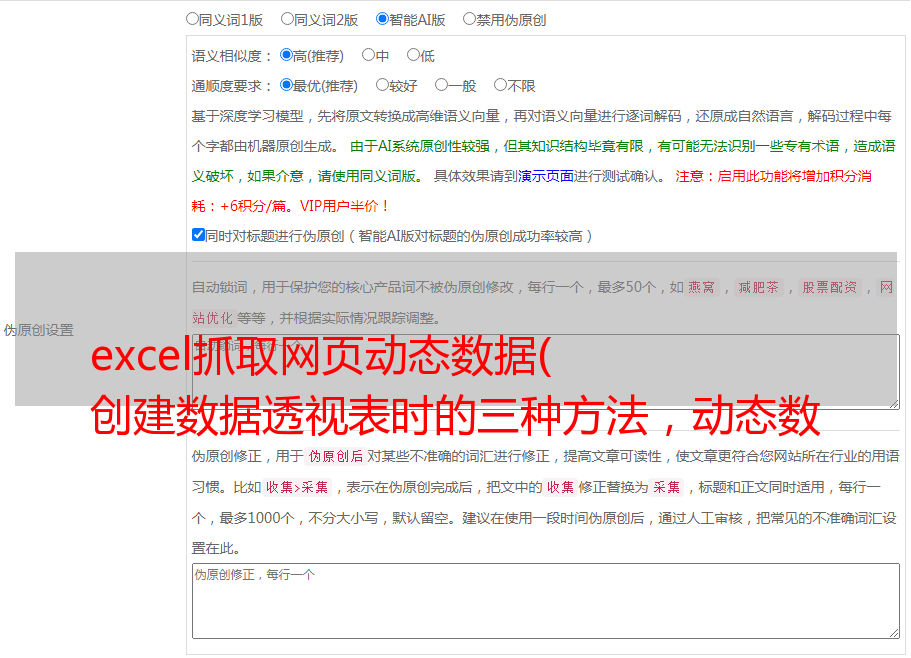
Task: Open the 演示页面 link
Action: pos(546,176)
